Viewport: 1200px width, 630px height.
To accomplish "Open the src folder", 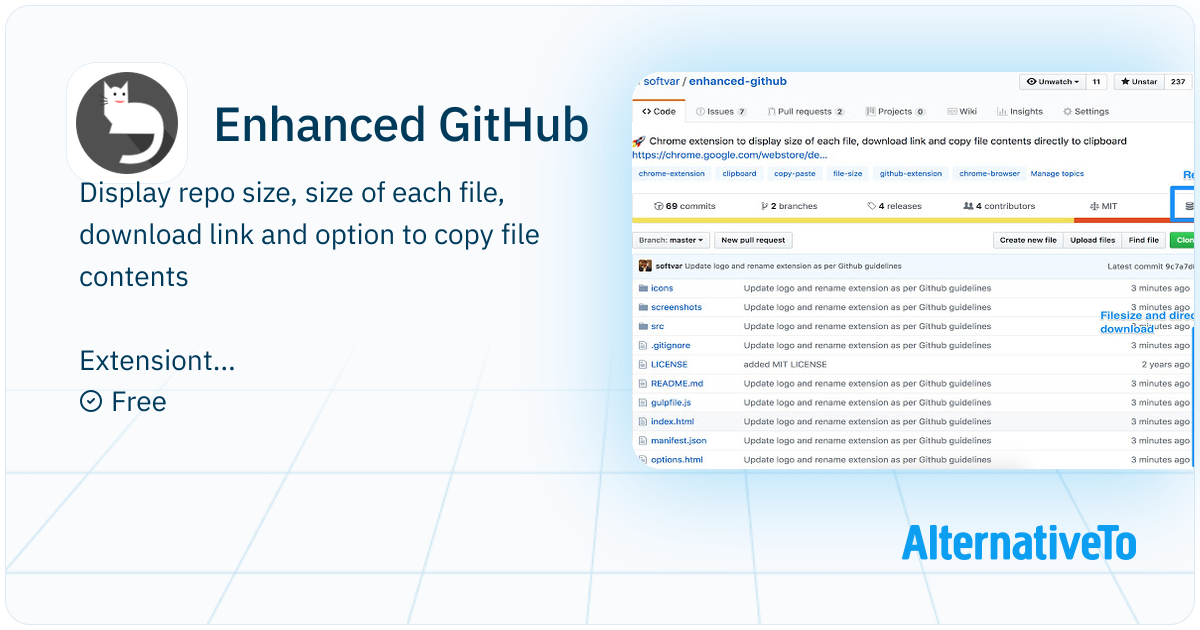I will pos(657,326).
